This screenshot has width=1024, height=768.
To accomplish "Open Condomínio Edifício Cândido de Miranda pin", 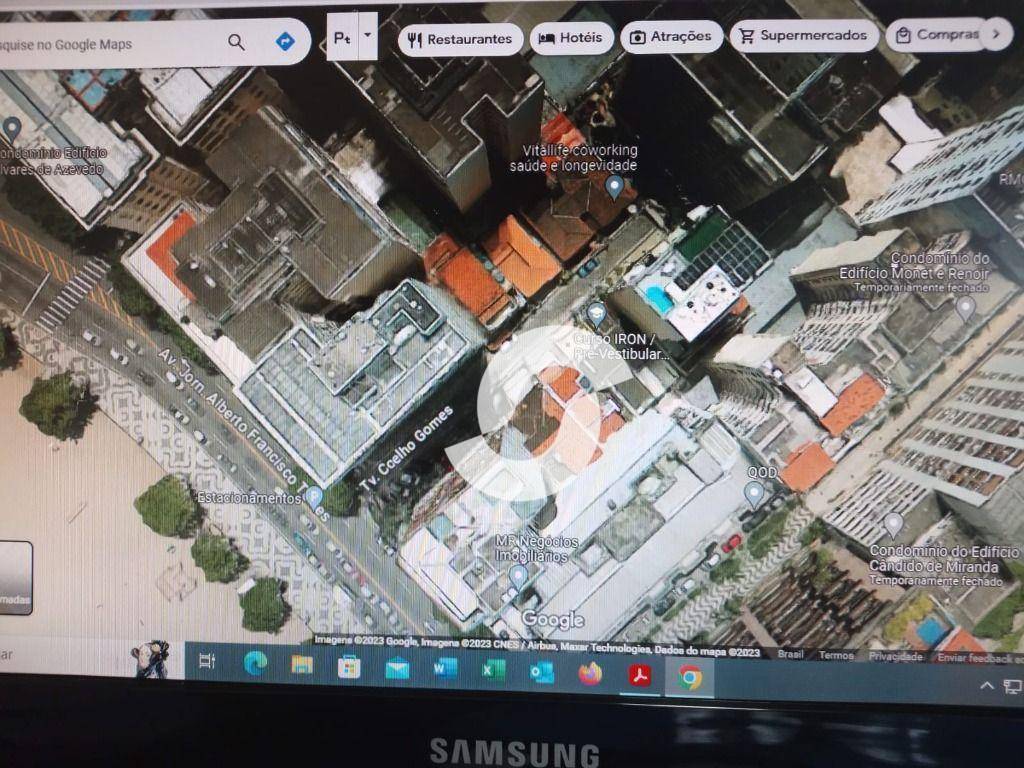I will 893,525.
